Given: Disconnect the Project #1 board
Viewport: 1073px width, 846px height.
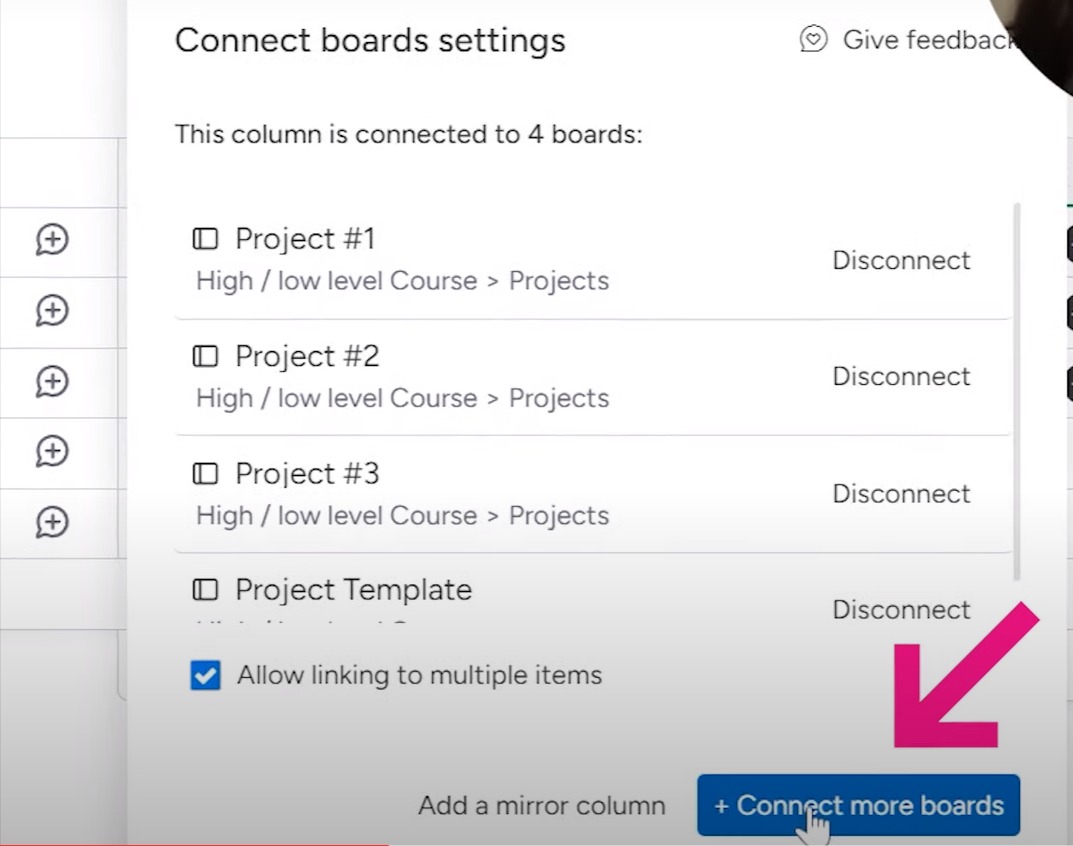Looking at the screenshot, I should 900,260.
